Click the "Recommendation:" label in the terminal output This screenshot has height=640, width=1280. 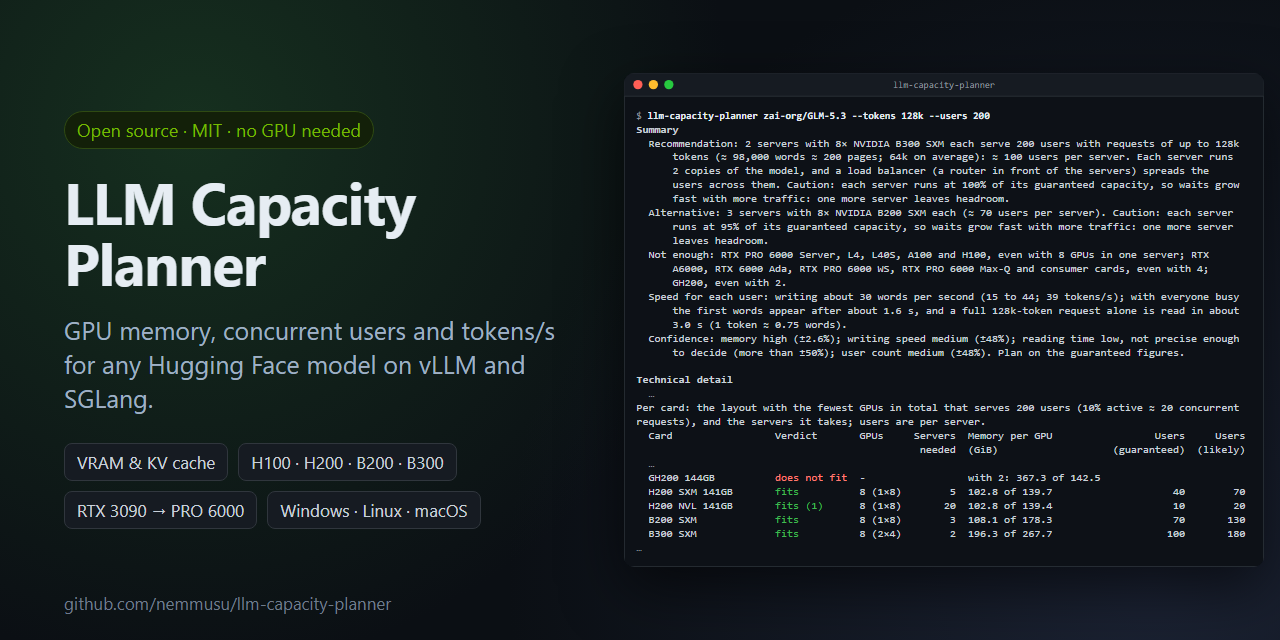[693, 143]
